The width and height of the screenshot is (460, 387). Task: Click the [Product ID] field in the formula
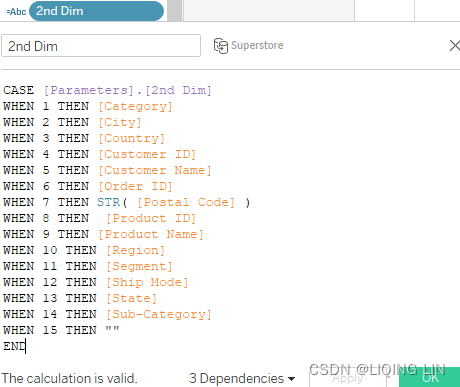coord(151,218)
